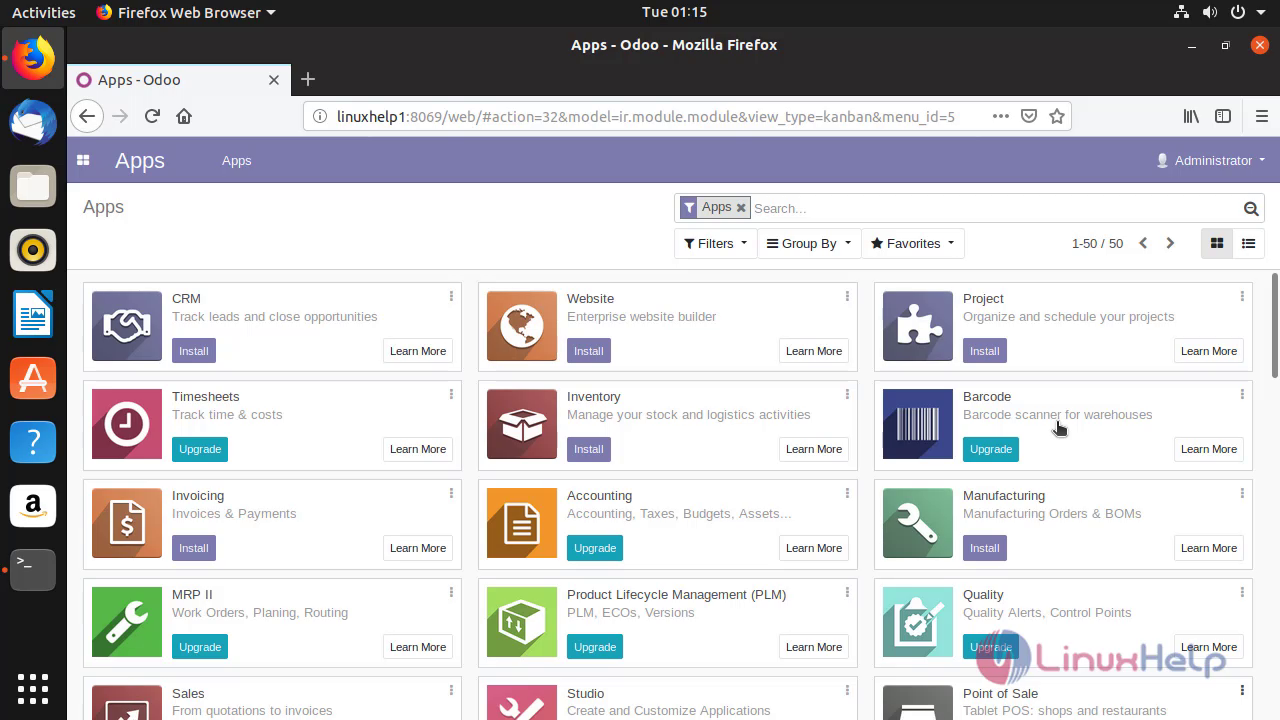Click the Invoicing dollar document icon
This screenshot has height=720, width=1280.
coord(127,523)
